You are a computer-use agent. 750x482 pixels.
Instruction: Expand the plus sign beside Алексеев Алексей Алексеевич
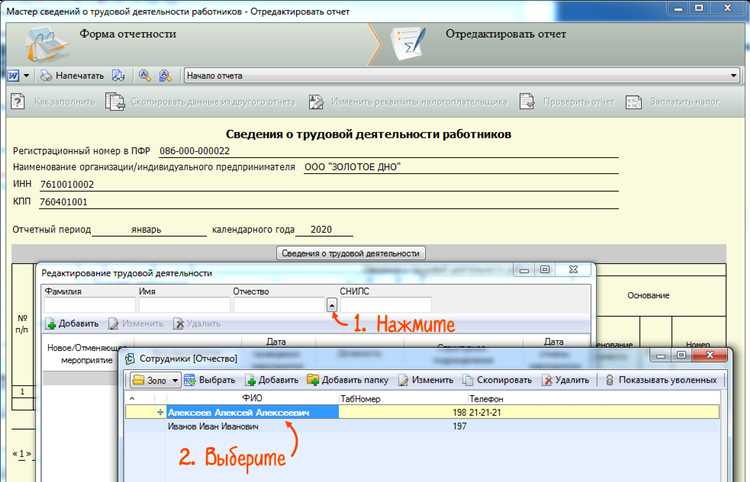160,412
